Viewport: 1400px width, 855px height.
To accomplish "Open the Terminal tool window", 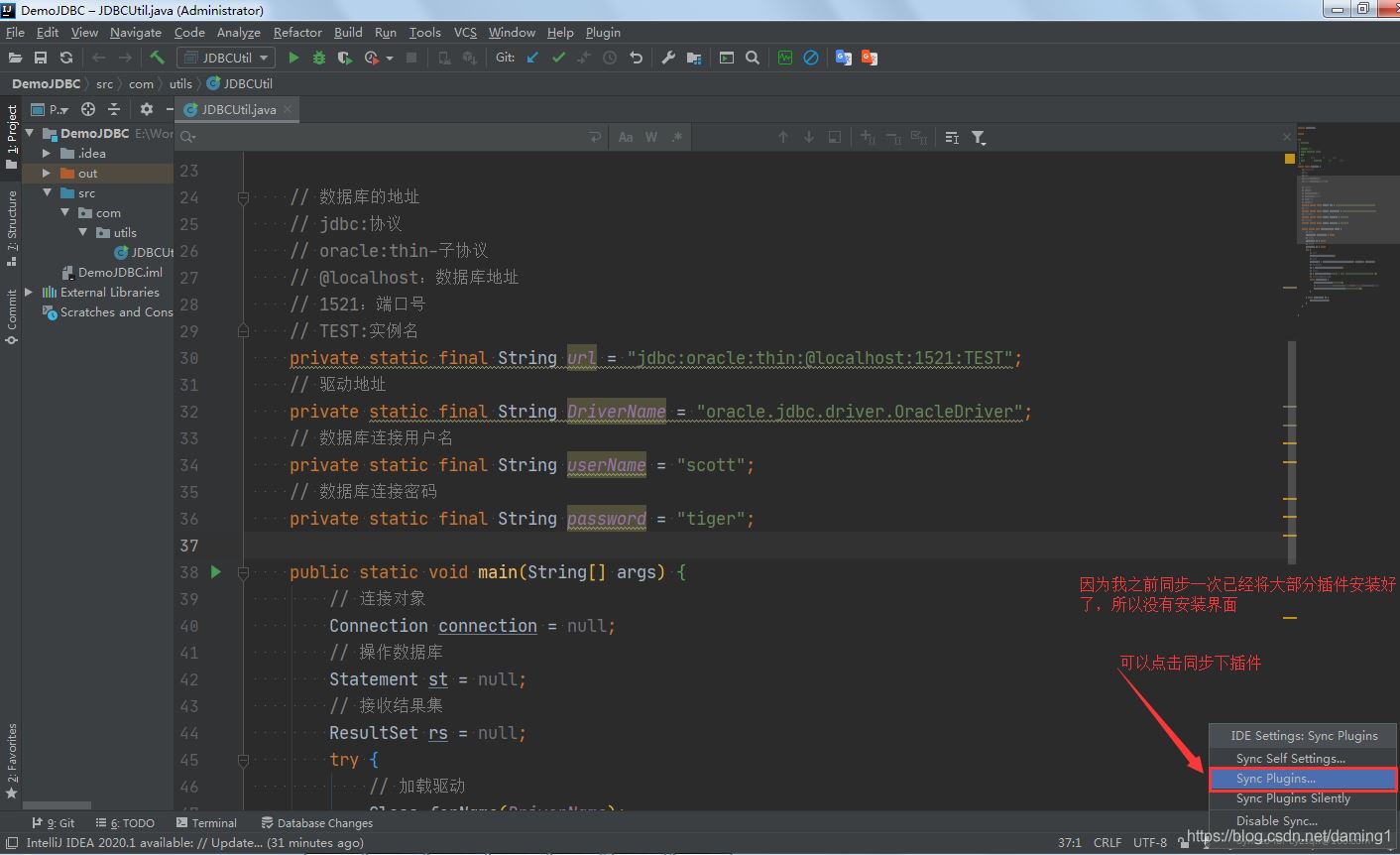I will click(206, 822).
